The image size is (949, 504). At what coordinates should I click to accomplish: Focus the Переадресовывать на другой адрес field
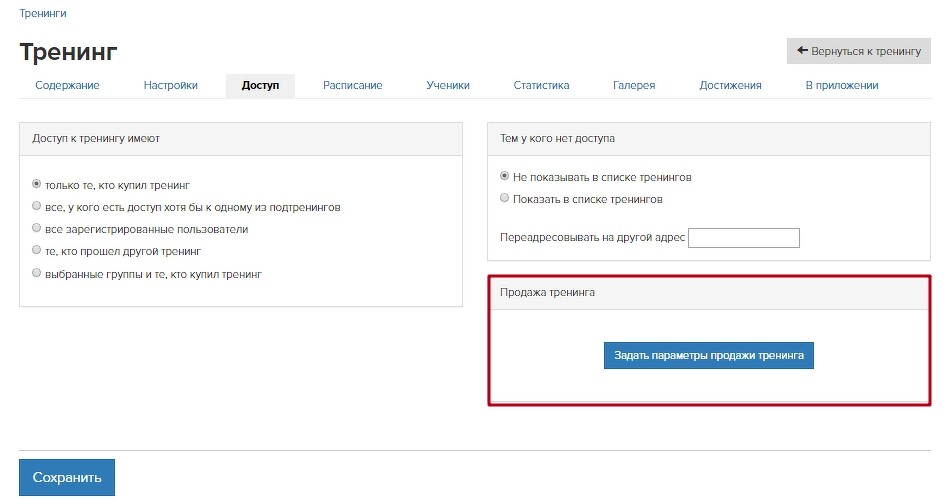pos(744,238)
